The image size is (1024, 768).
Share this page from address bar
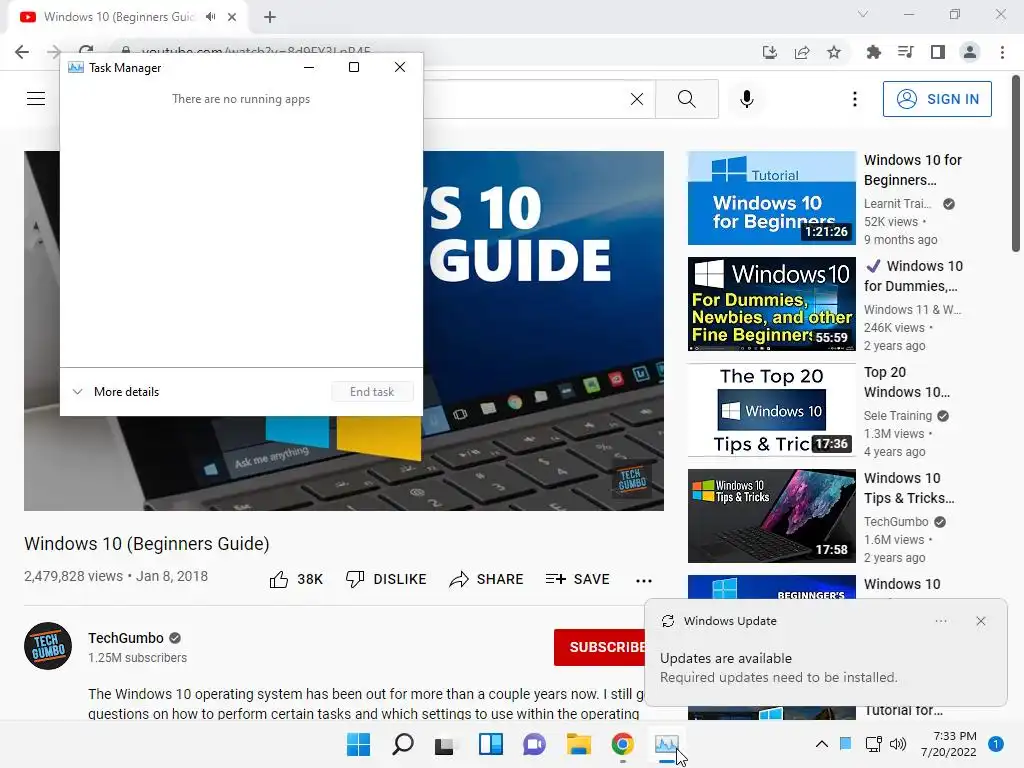click(802, 52)
